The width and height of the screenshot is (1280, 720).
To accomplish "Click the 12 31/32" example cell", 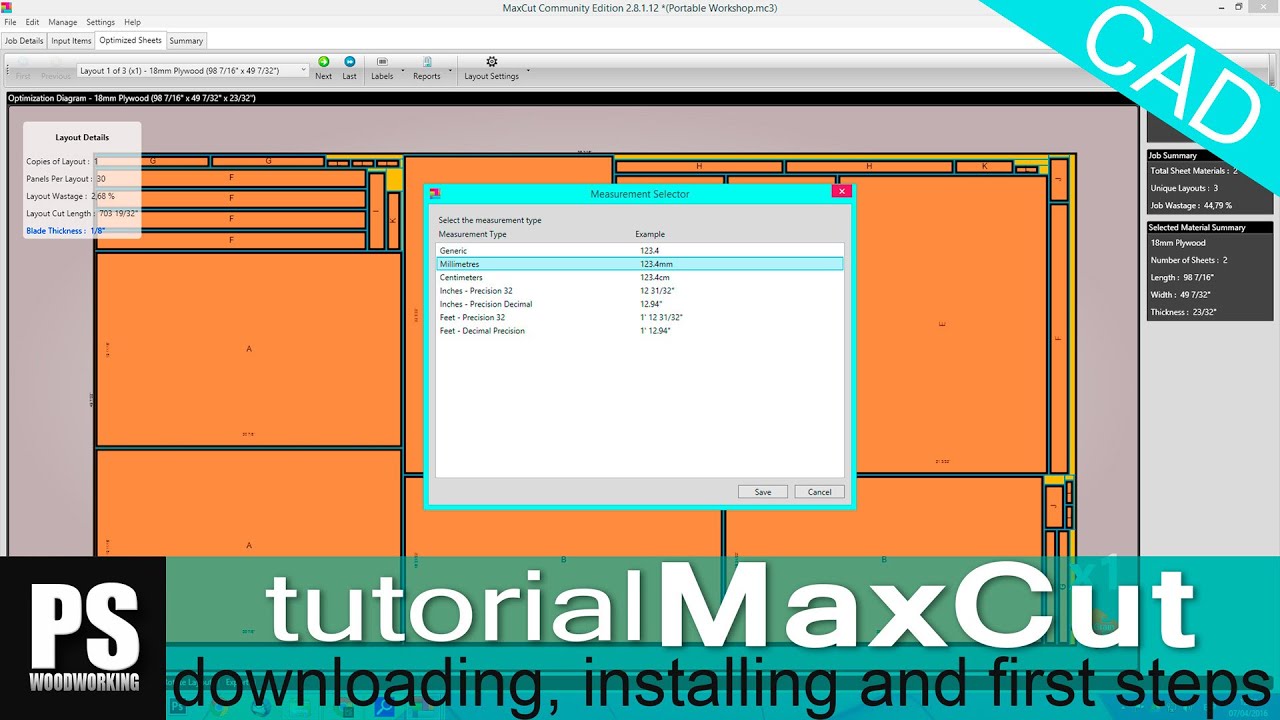I will tap(657, 291).
